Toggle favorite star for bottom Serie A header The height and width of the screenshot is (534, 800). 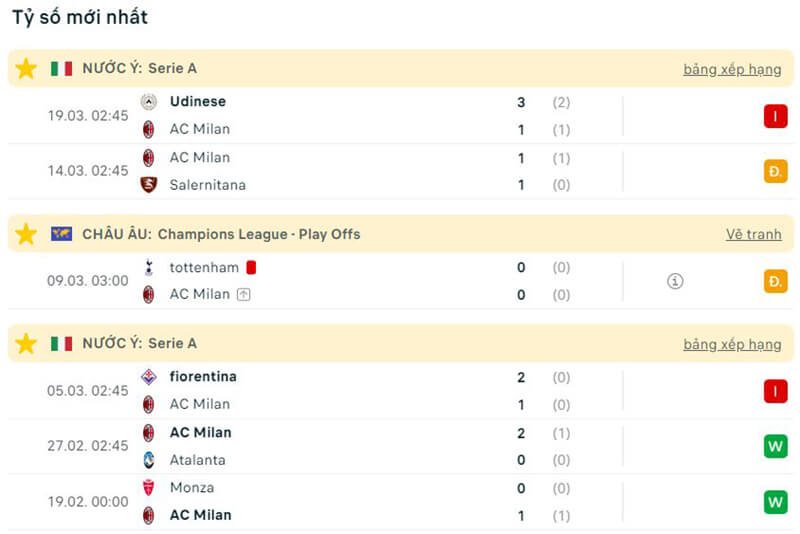click(x=26, y=343)
